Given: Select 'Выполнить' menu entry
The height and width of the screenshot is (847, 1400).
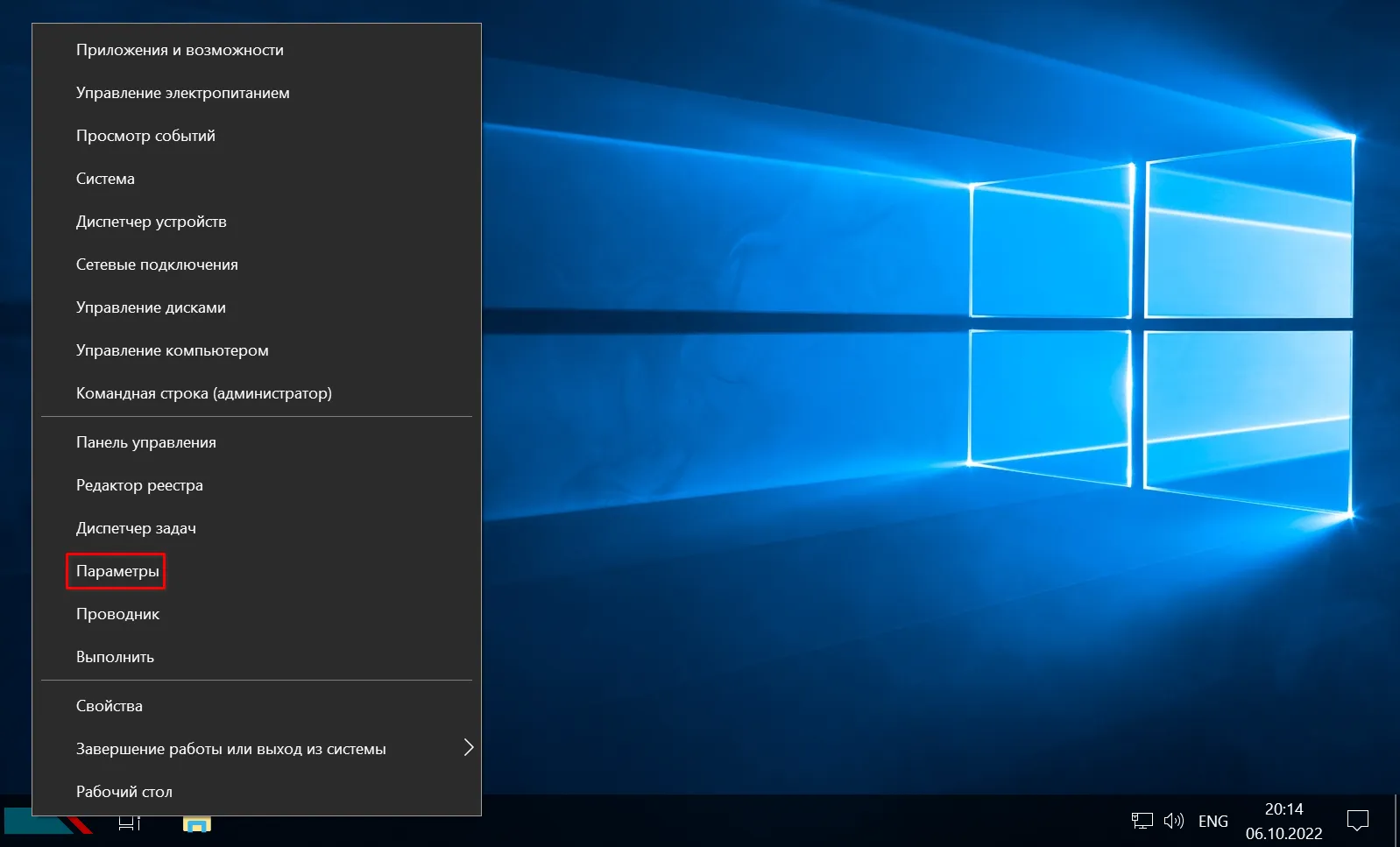Looking at the screenshot, I should coord(257,657).
